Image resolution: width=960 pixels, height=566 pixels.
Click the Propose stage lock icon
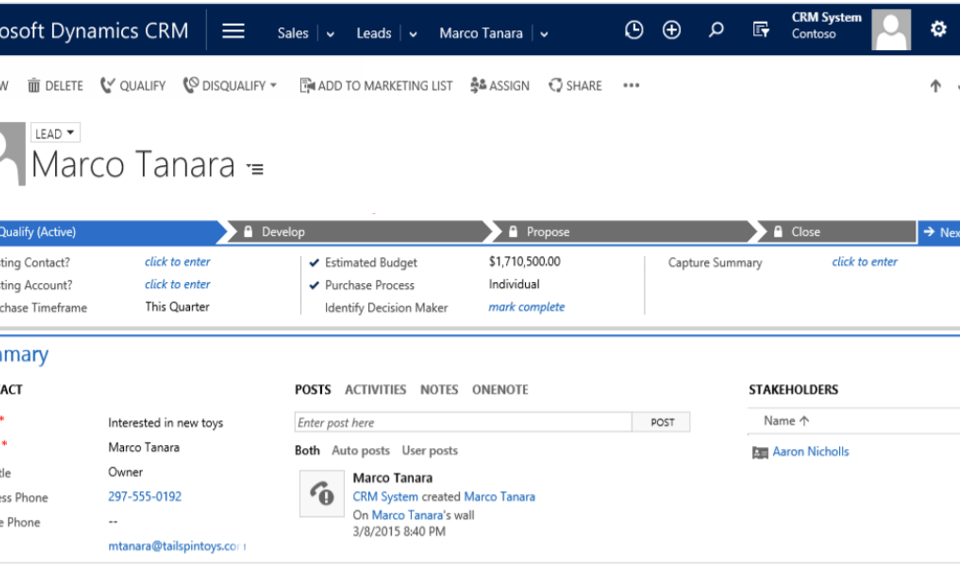(x=513, y=232)
